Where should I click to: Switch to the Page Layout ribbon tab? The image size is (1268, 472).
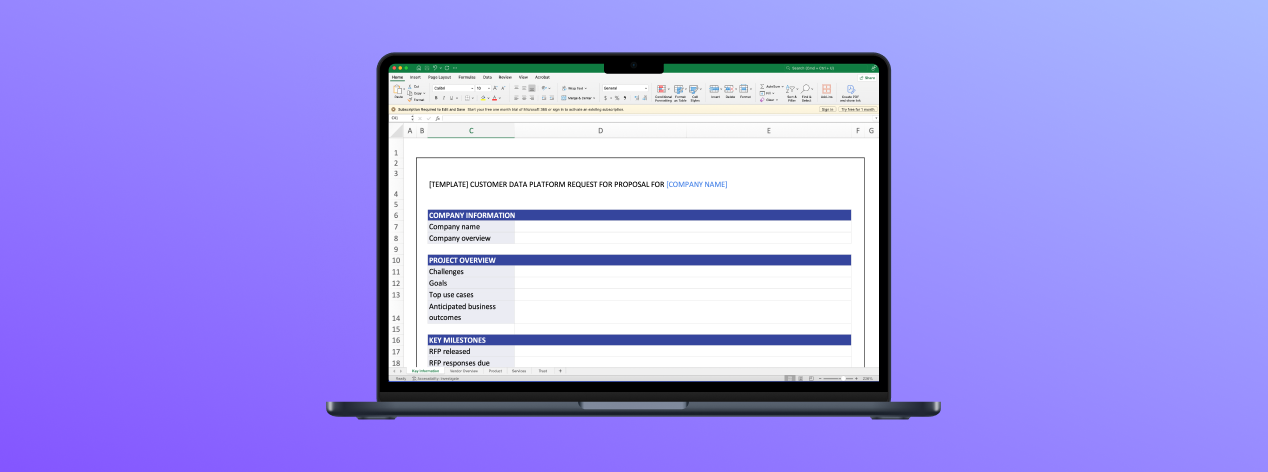coord(439,77)
